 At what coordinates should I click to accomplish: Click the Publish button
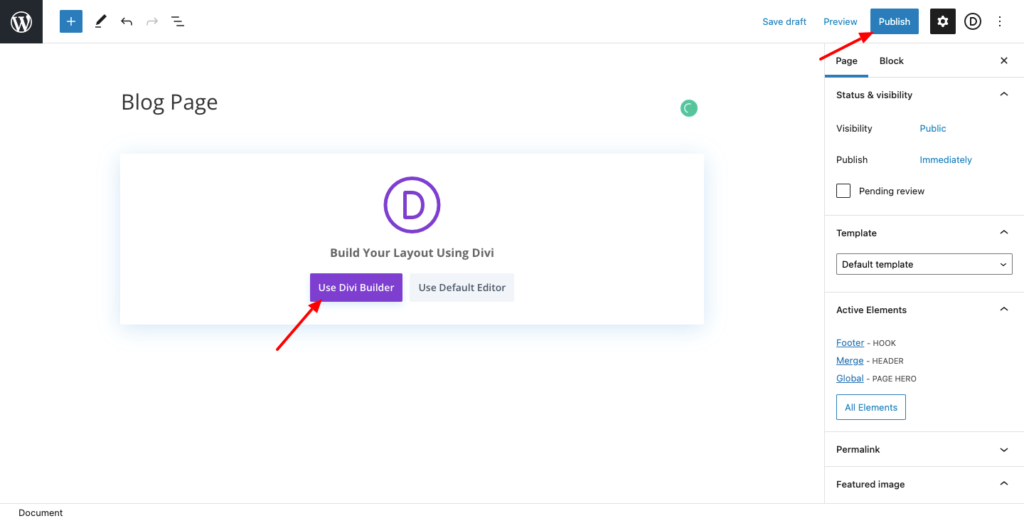[894, 22]
